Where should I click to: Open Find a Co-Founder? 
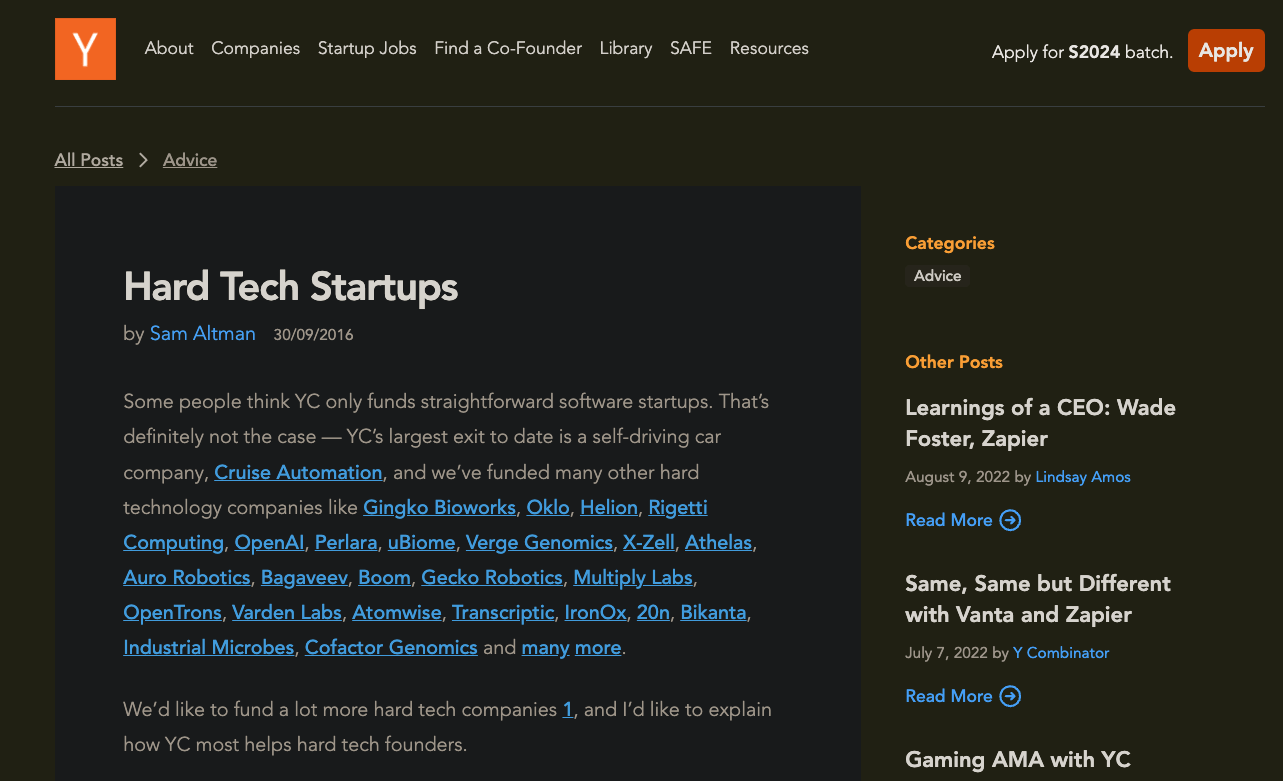508,48
